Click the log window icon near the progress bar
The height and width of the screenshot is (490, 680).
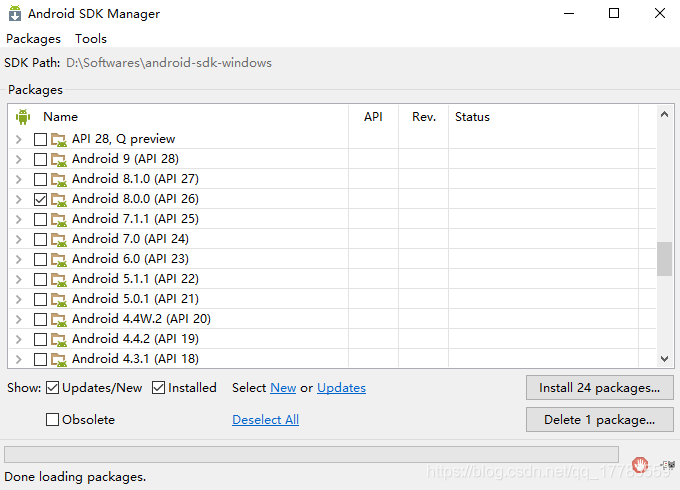point(668,465)
